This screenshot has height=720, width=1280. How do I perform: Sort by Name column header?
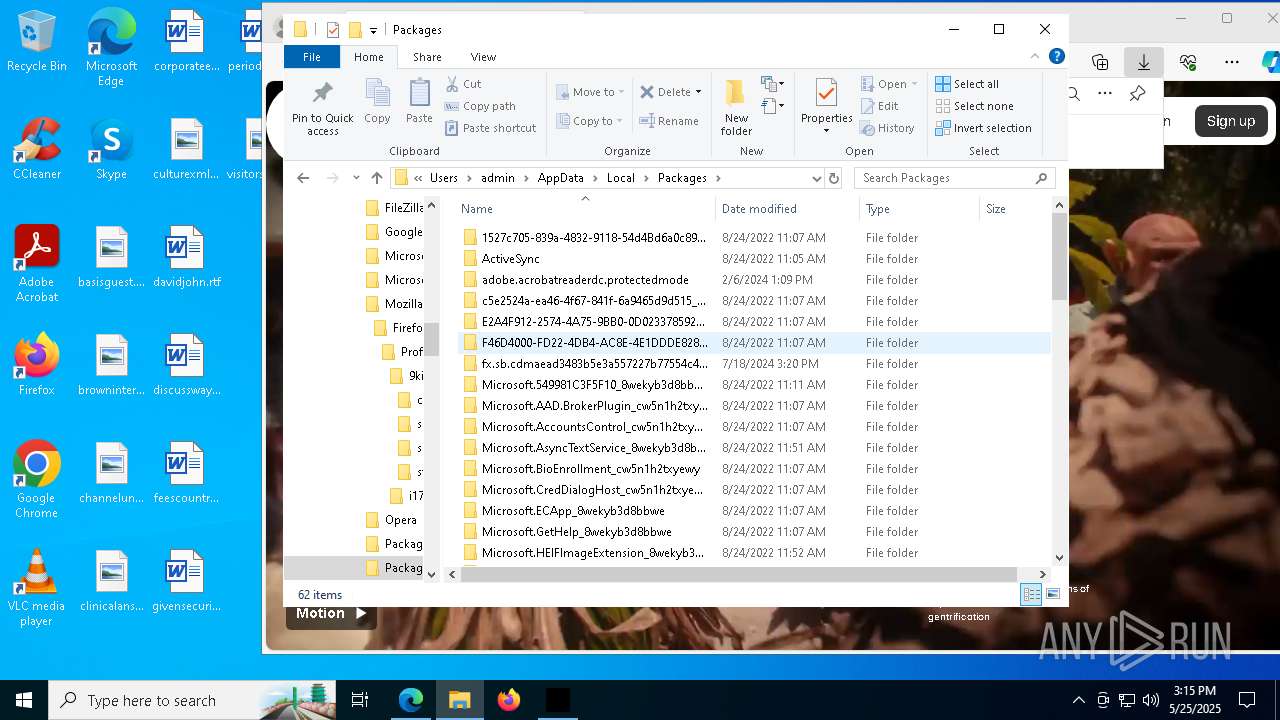585,209
